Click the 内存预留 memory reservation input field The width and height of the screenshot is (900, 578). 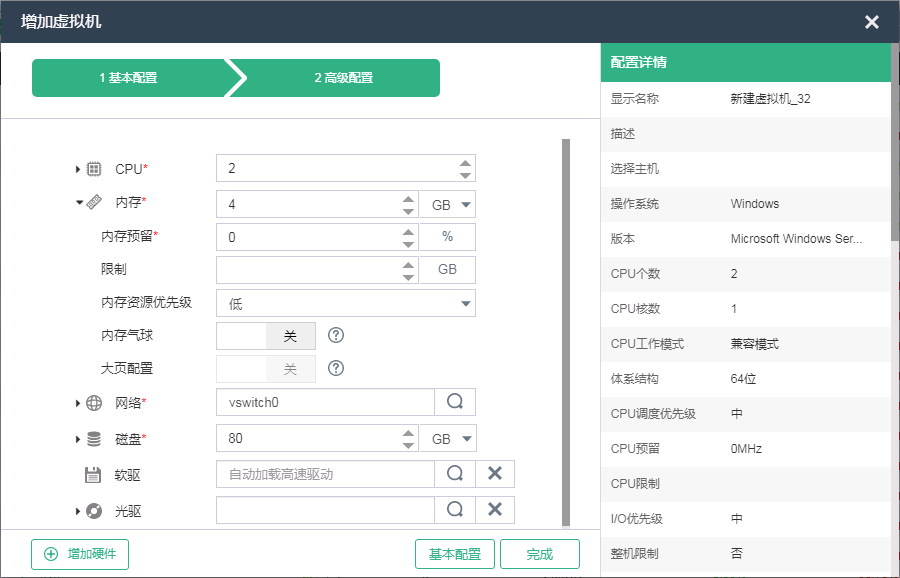pos(306,237)
